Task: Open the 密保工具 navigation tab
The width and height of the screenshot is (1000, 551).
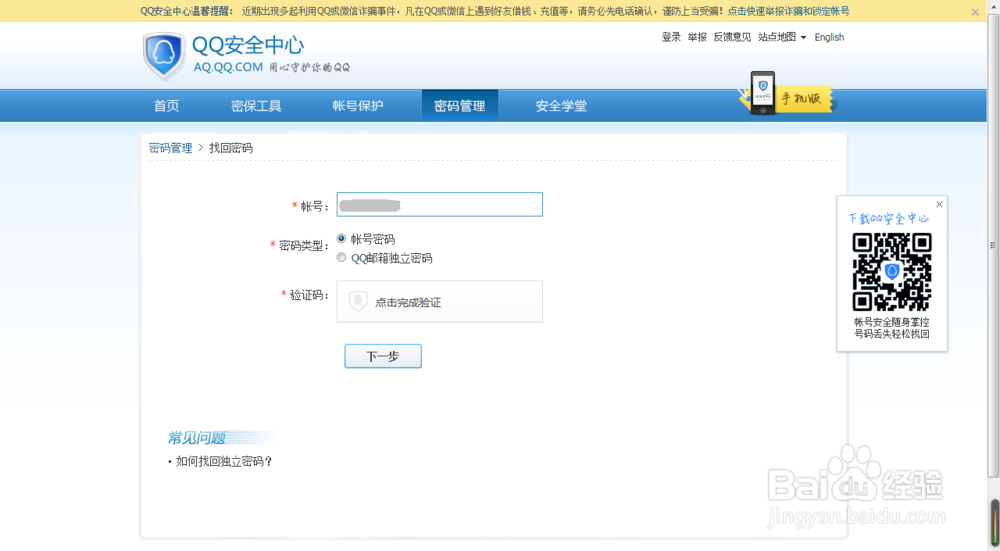Action: click(256, 106)
